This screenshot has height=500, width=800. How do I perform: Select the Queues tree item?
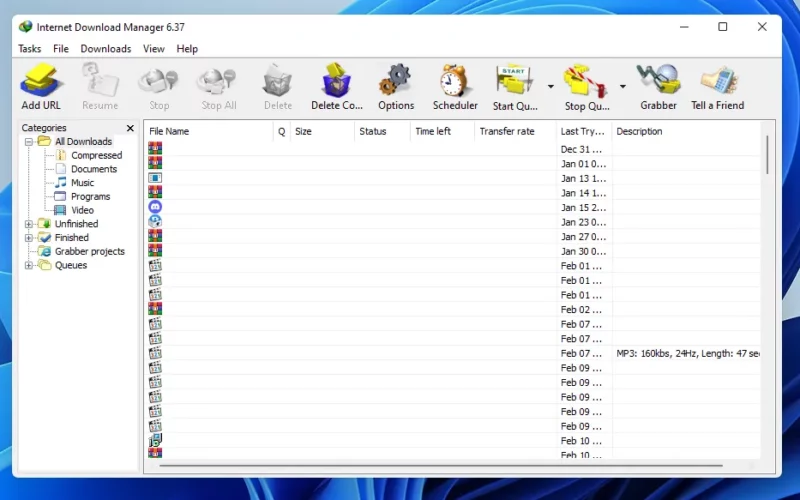(x=71, y=265)
